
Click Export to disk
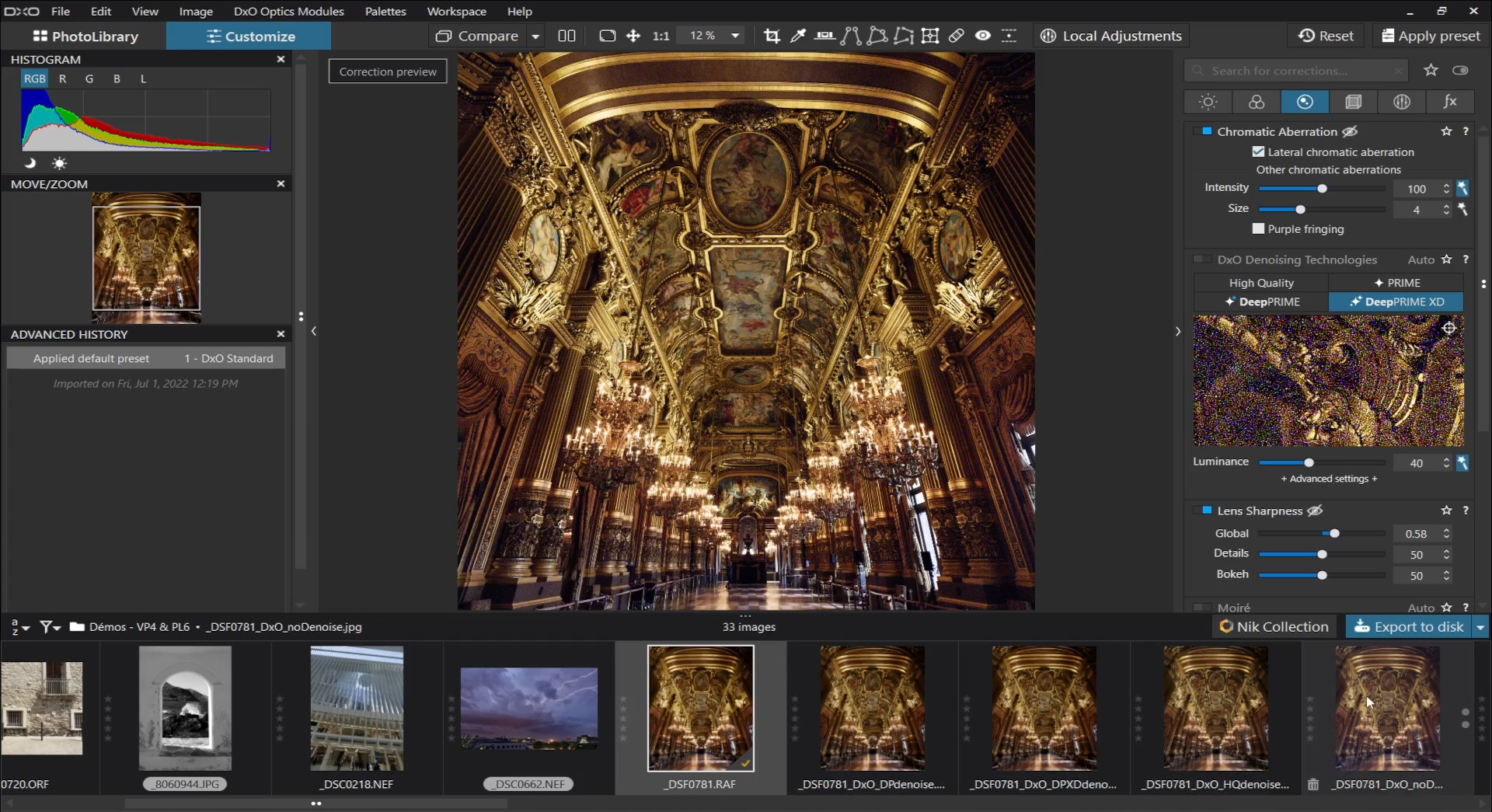[1408, 626]
